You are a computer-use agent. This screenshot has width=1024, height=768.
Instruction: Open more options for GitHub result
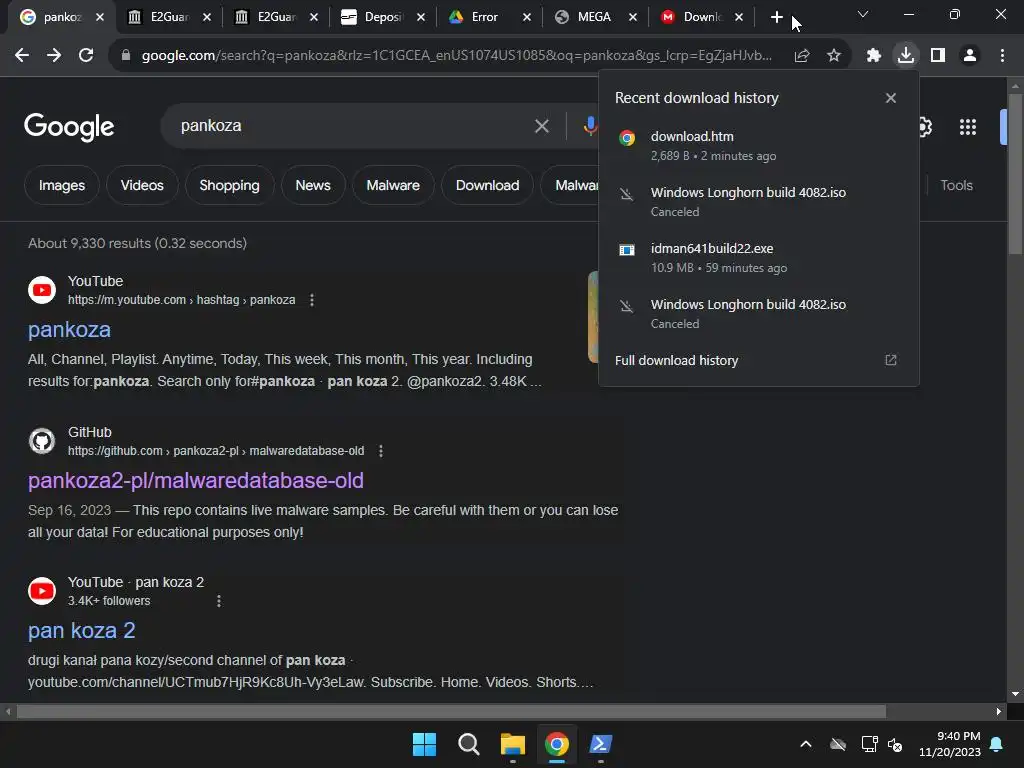click(381, 451)
